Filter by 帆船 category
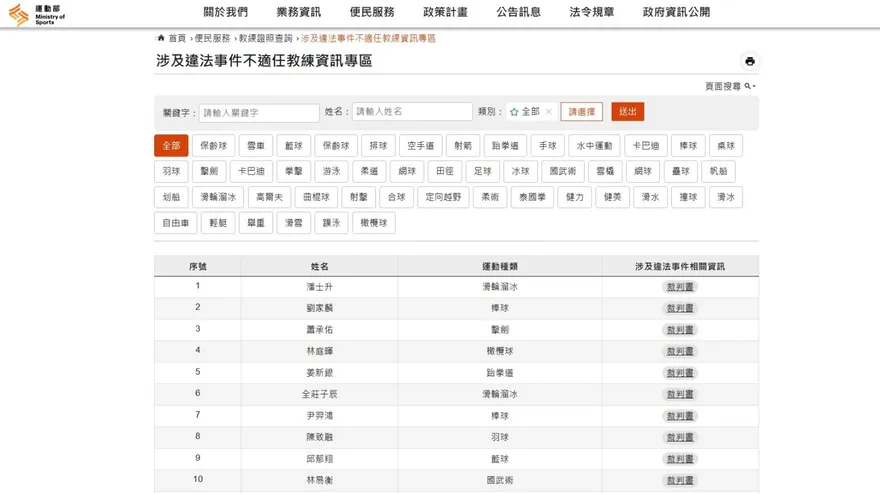This screenshot has height=494, width=880. tap(718, 171)
